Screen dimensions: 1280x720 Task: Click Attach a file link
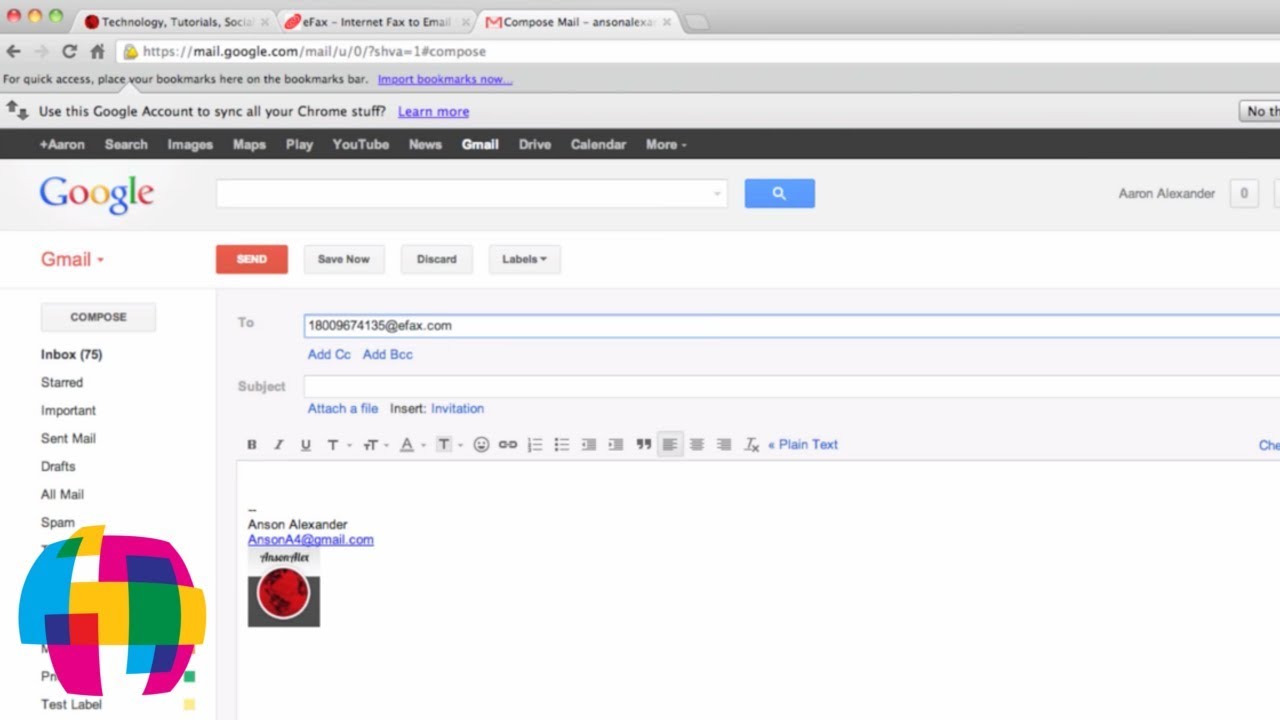click(343, 409)
